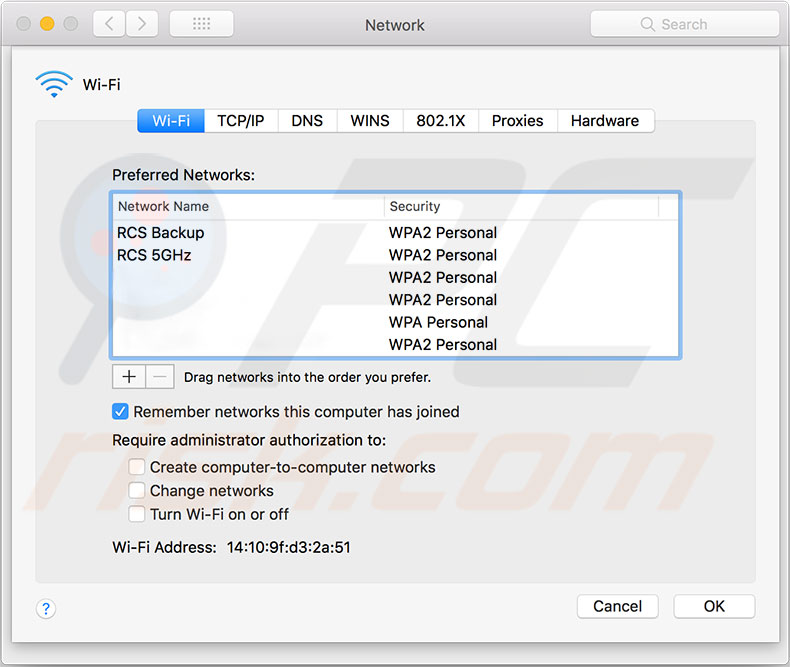The height and width of the screenshot is (667, 790).
Task: Click the minimize yellow window button
Action: [x=47, y=24]
